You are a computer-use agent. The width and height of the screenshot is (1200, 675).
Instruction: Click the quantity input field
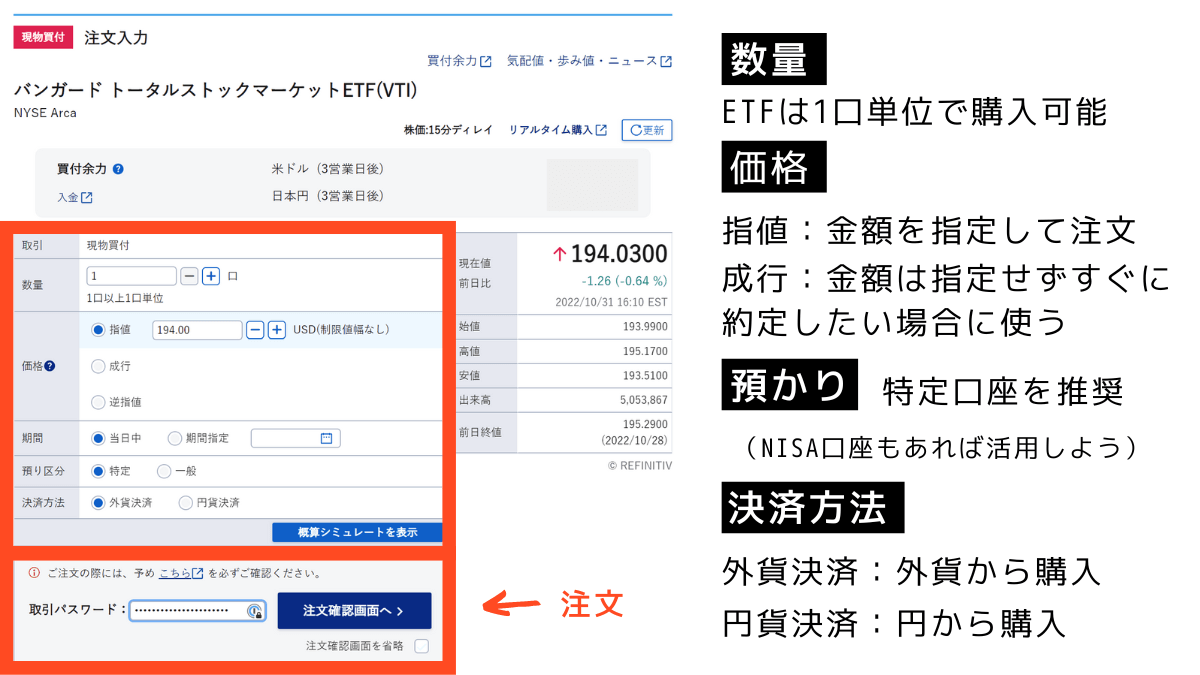[131, 276]
